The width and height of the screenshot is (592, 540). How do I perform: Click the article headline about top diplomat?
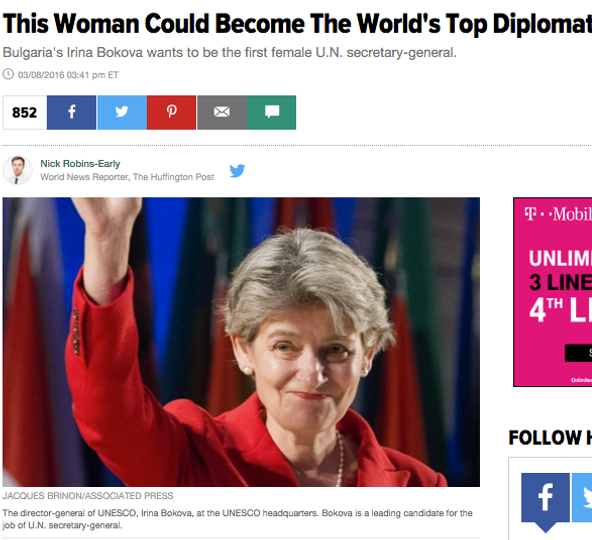coord(297,24)
